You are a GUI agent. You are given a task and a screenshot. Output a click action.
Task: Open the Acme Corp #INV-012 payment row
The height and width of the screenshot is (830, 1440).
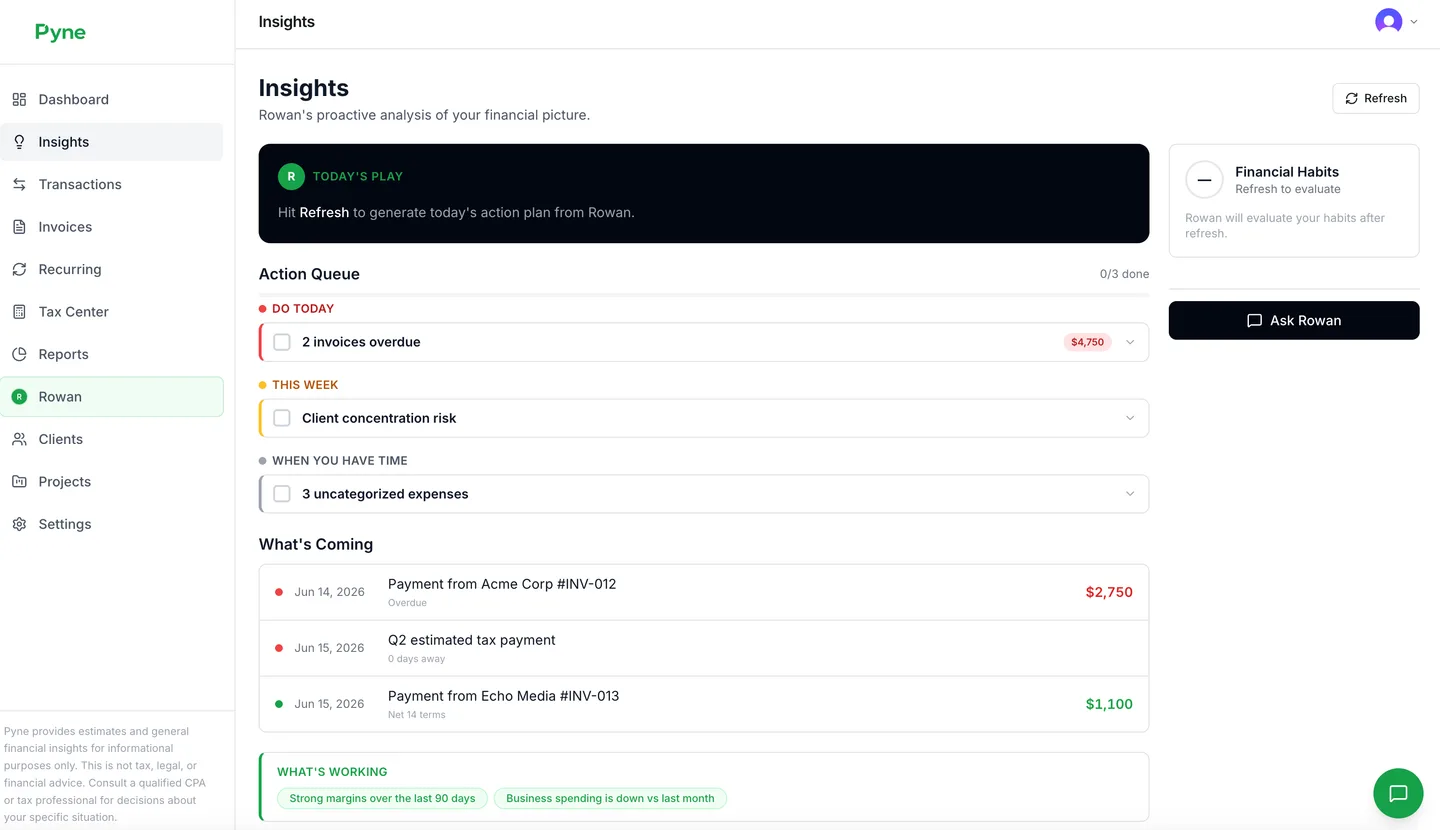click(x=704, y=592)
